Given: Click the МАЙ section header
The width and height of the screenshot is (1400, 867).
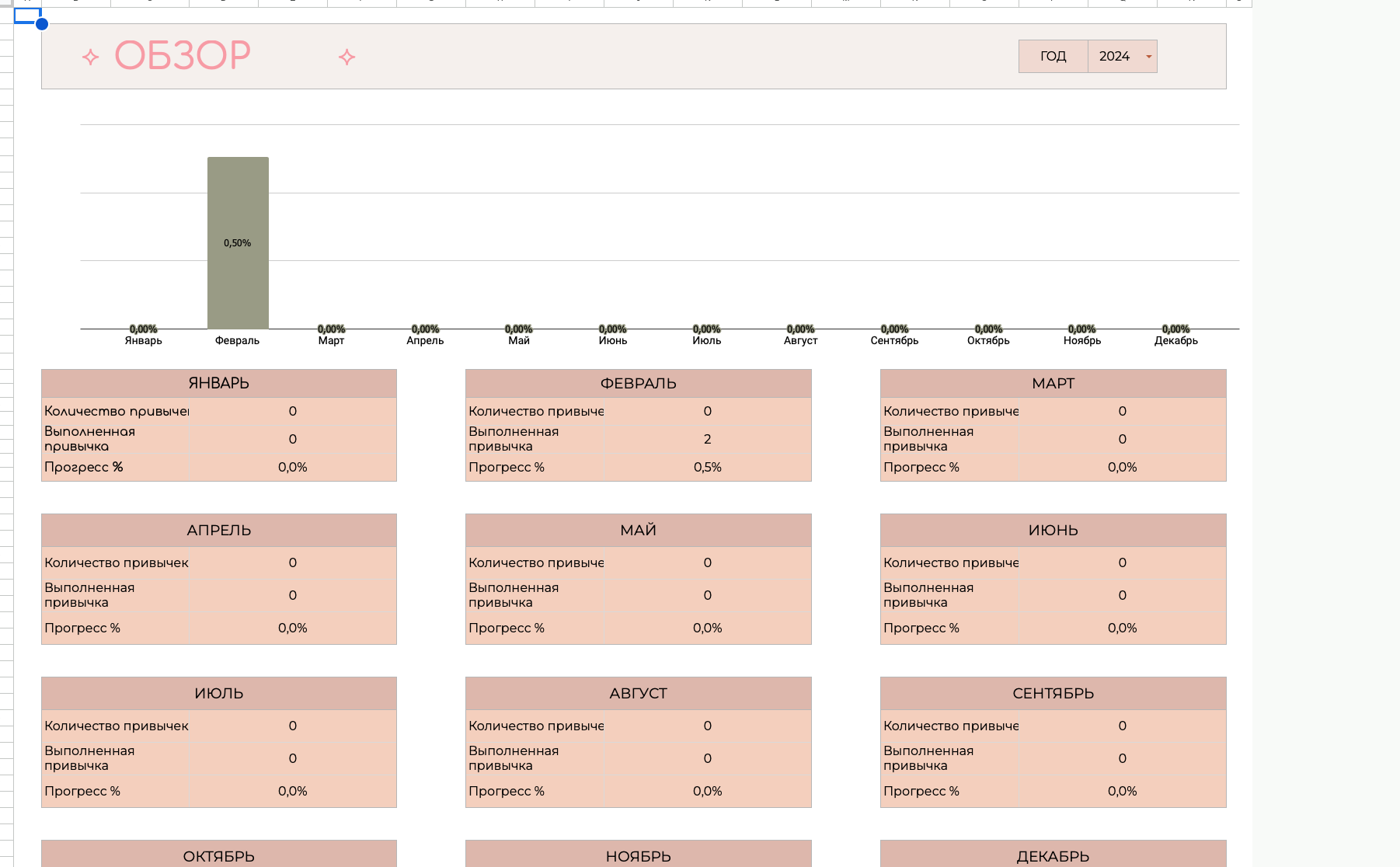Looking at the screenshot, I should point(638,530).
